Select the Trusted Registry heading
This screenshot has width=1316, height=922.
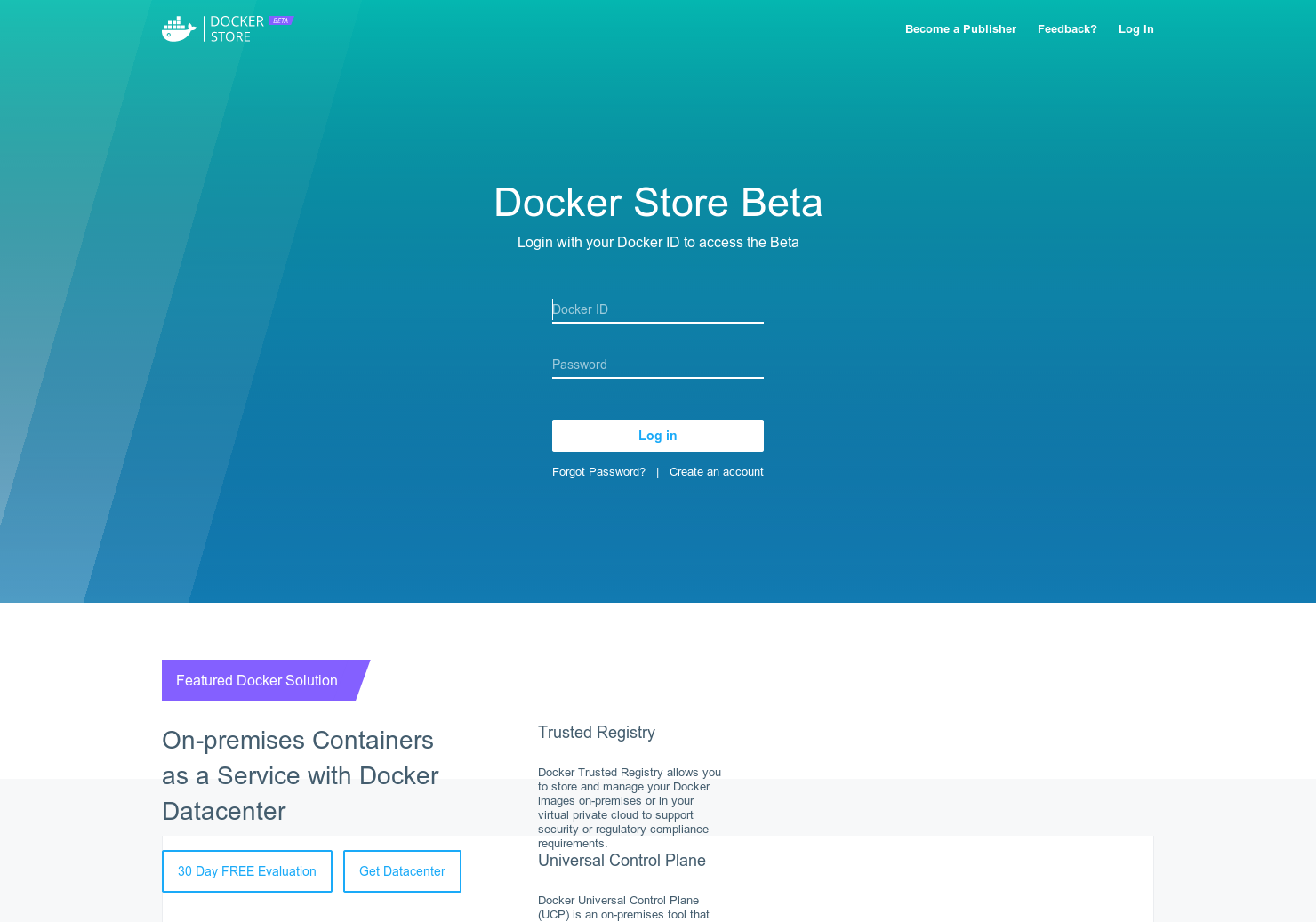(596, 732)
